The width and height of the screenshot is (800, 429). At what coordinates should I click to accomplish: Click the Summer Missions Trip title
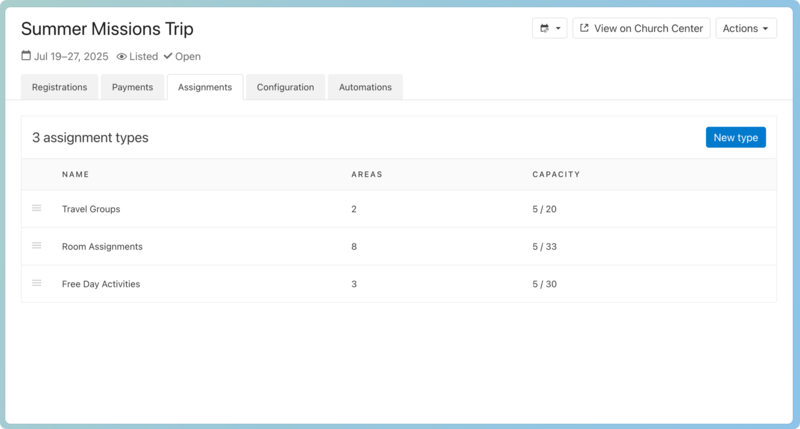point(107,29)
